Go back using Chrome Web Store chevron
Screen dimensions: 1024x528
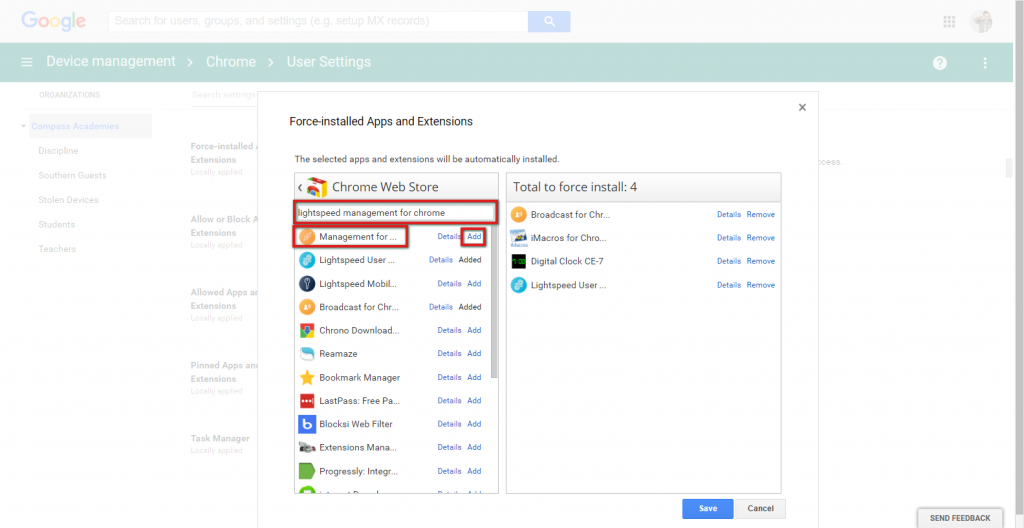(300, 187)
